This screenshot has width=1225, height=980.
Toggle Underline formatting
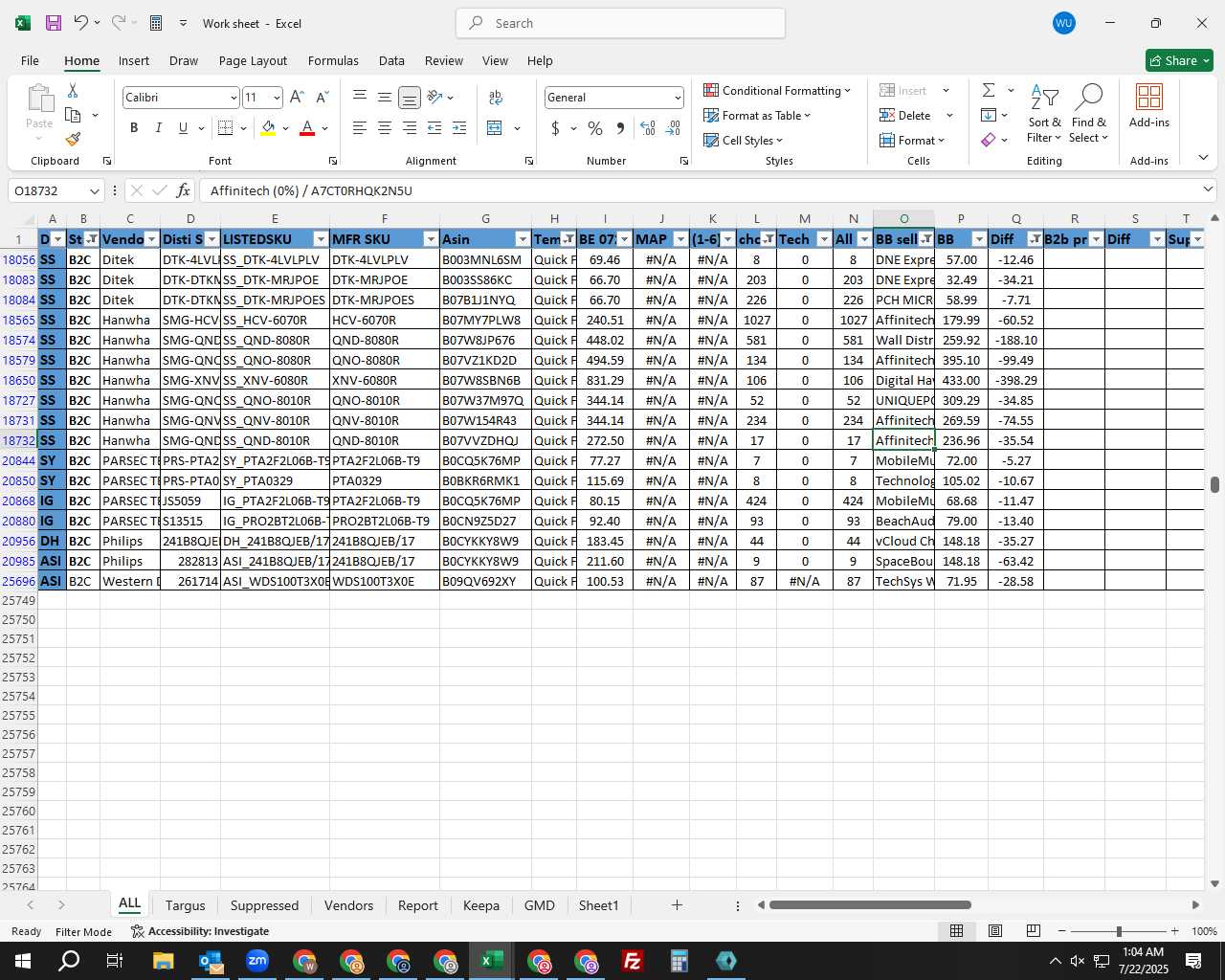pos(183,128)
